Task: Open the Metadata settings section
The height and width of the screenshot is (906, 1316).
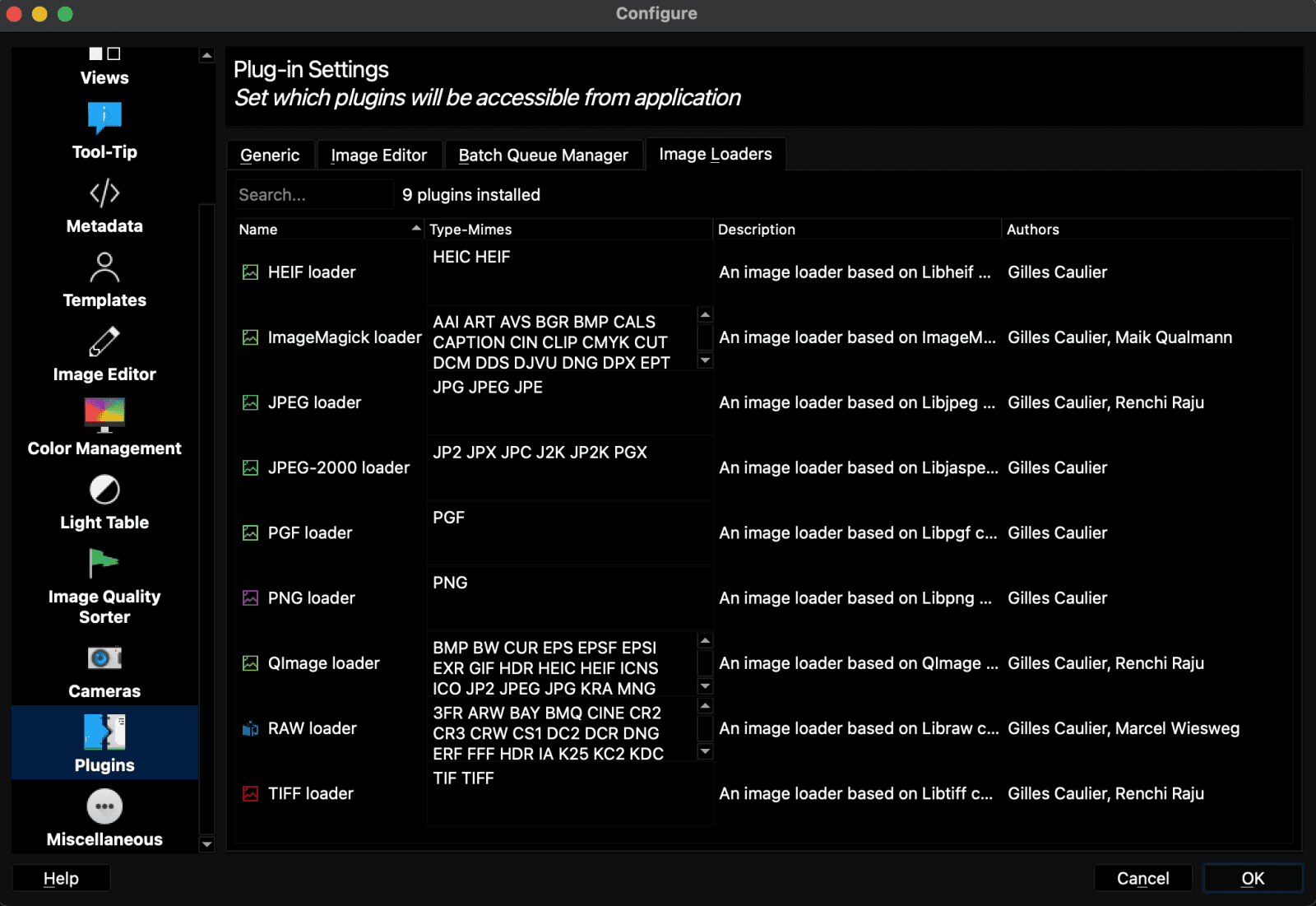Action: point(104,206)
